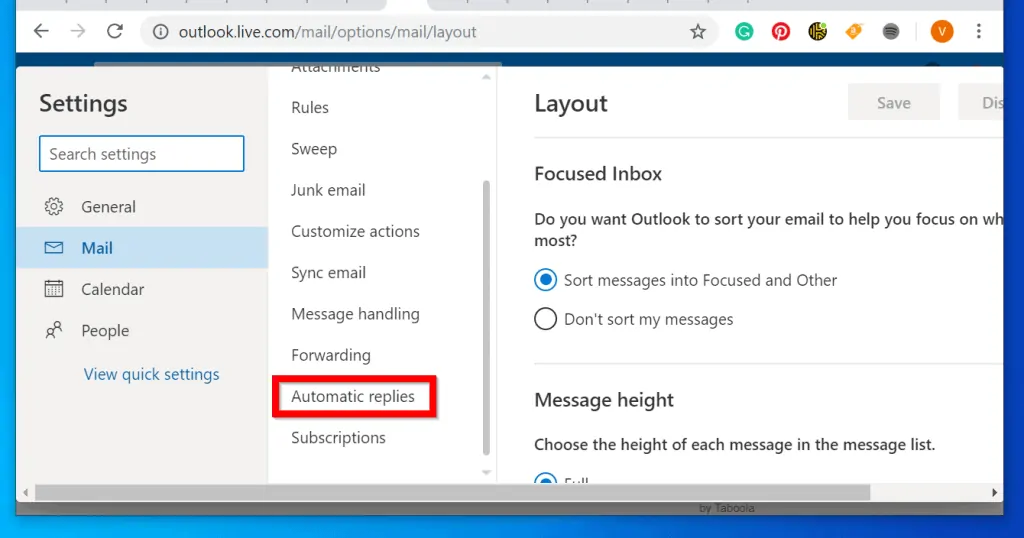Click the orange tag extension icon
This screenshot has width=1024, height=538.
tap(854, 31)
